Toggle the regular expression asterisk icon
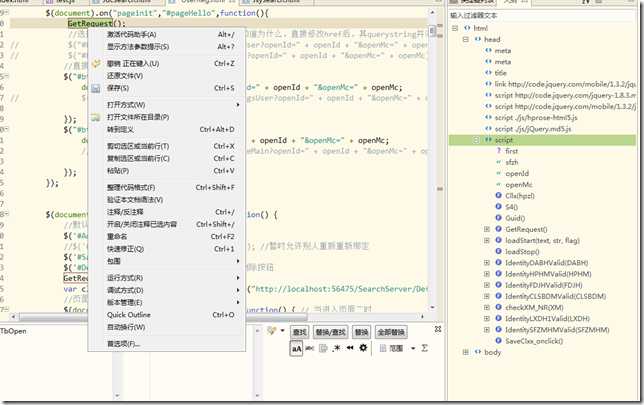The image size is (644, 405). click(337, 348)
